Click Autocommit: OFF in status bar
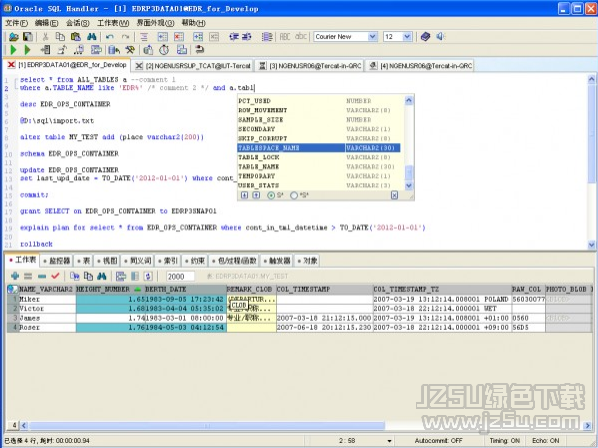 point(439,441)
